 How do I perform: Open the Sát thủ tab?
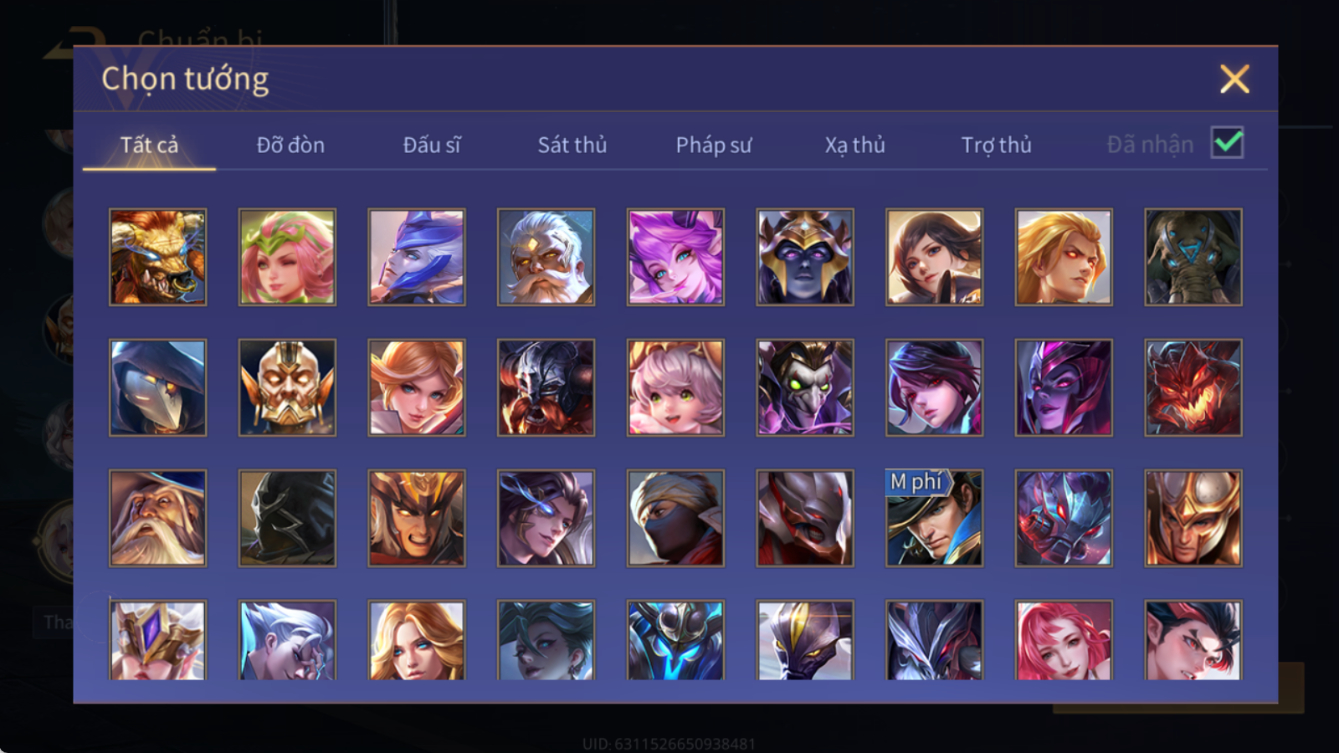click(x=572, y=145)
